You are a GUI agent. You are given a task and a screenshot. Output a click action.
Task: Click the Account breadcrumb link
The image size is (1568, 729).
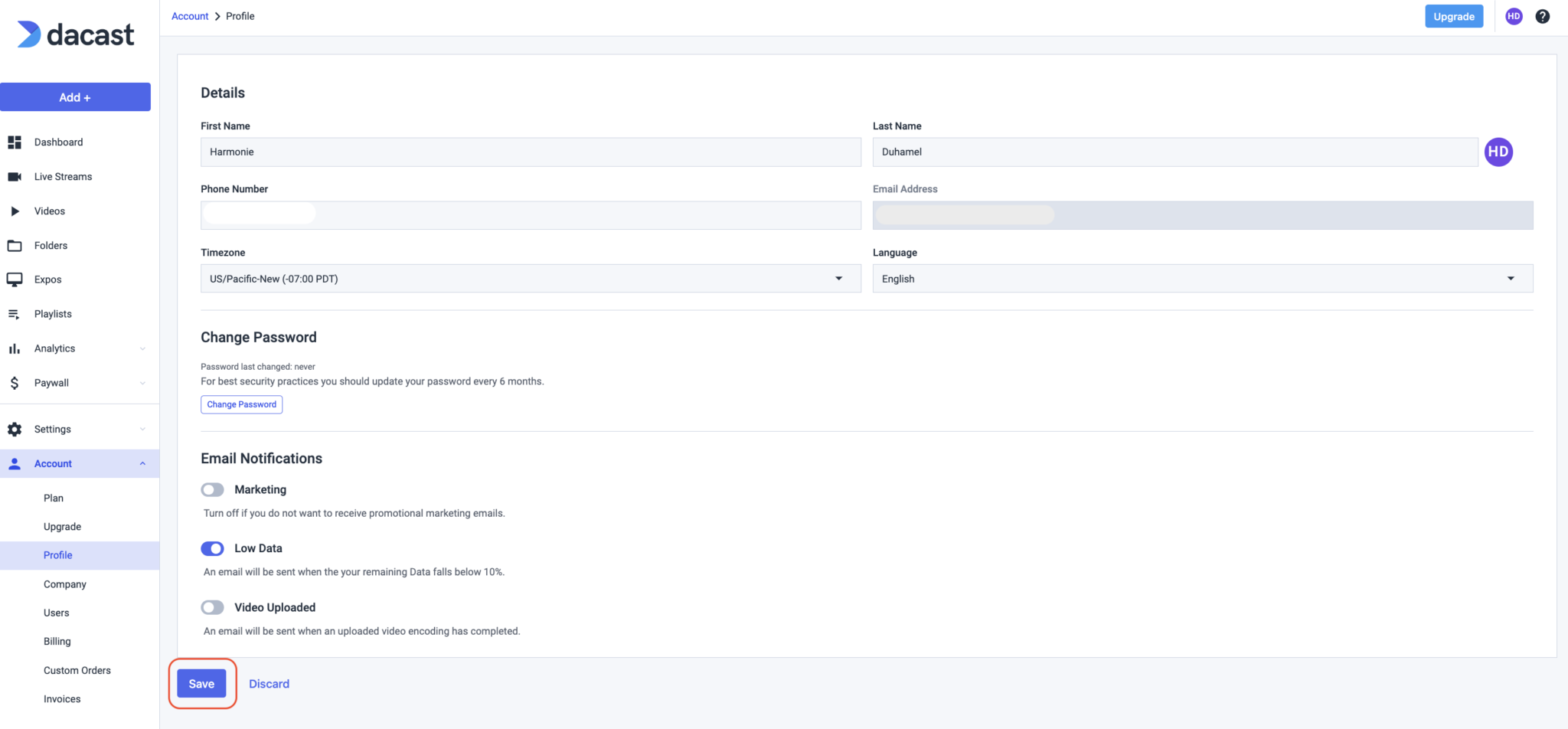(x=190, y=16)
